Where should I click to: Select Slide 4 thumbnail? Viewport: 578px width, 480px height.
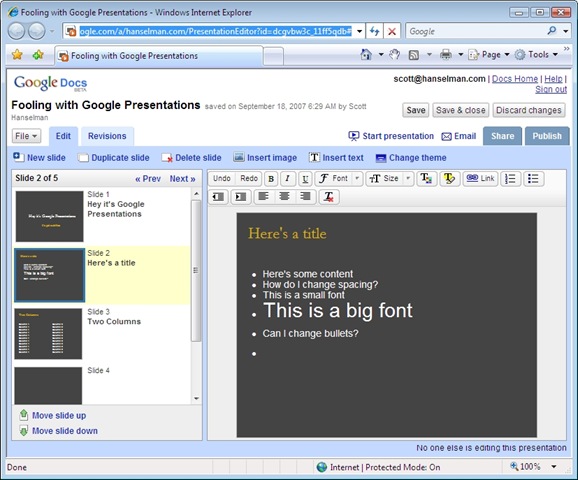click(x=48, y=385)
